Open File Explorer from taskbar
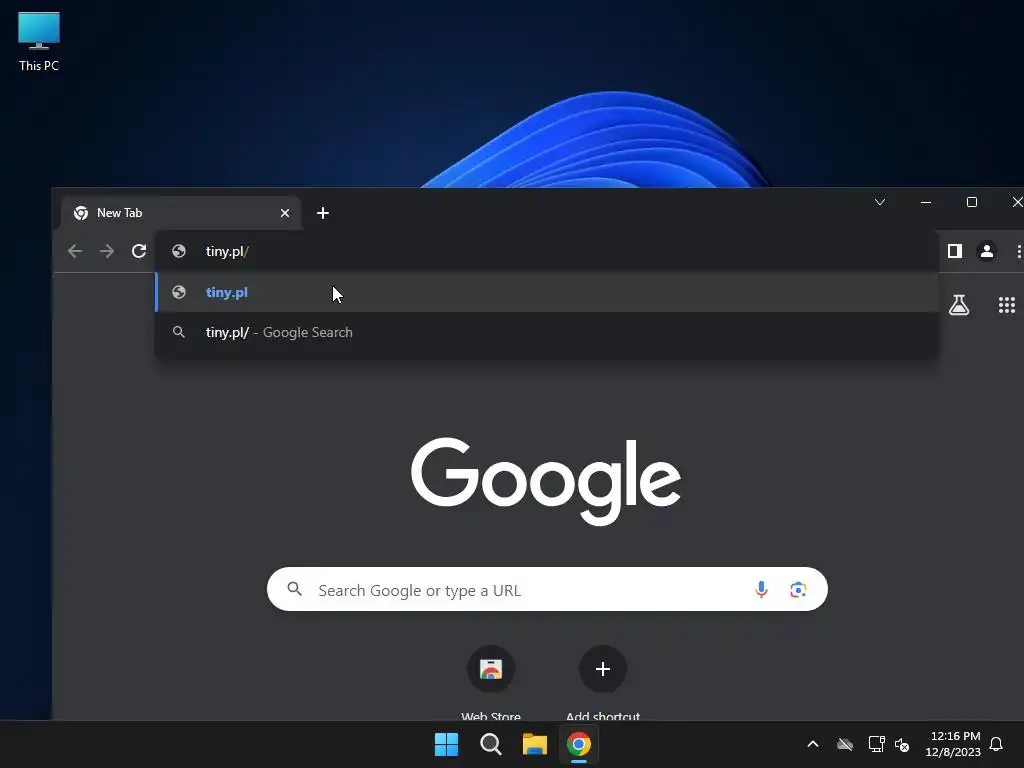Screen dimensions: 1024x768 (534, 744)
